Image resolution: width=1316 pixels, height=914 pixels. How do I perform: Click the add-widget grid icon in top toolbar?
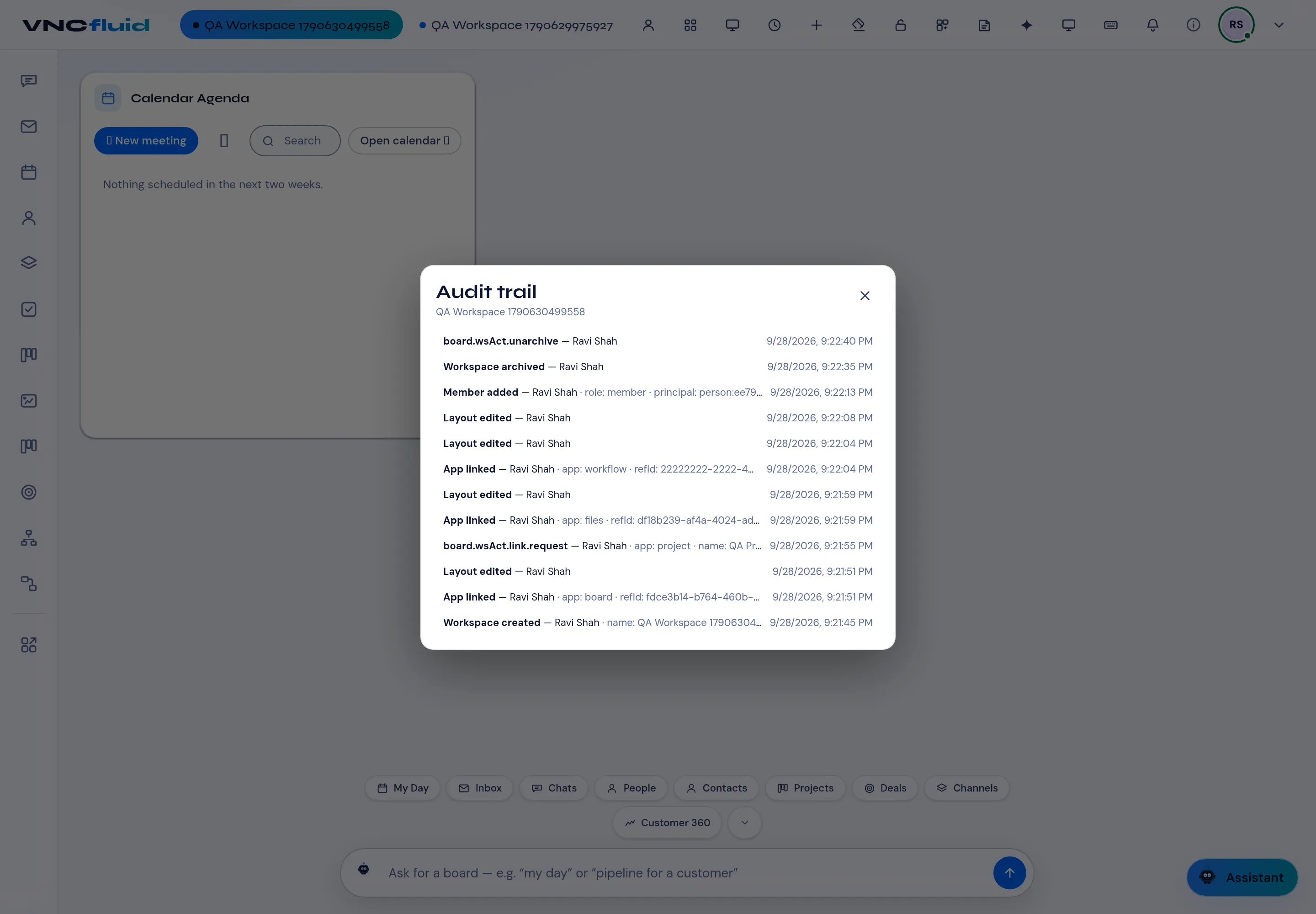pyautogui.click(x=942, y=25)
